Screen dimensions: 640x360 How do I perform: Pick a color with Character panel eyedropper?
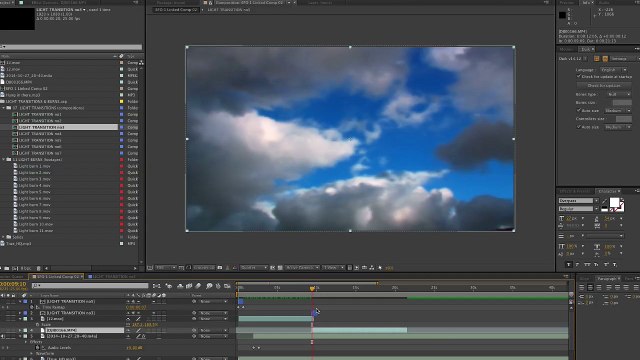604,201
